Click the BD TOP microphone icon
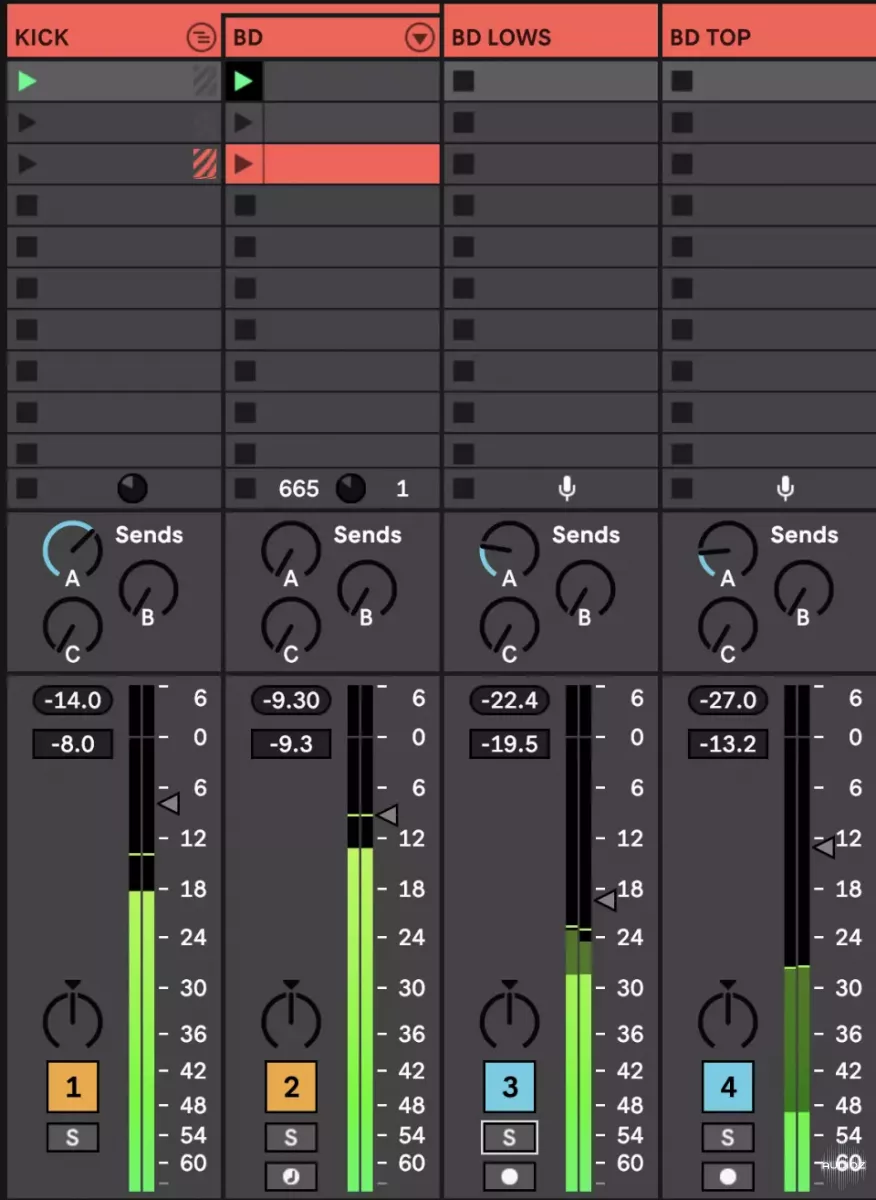The image size is (876, 1200). (x=785, y=488)
